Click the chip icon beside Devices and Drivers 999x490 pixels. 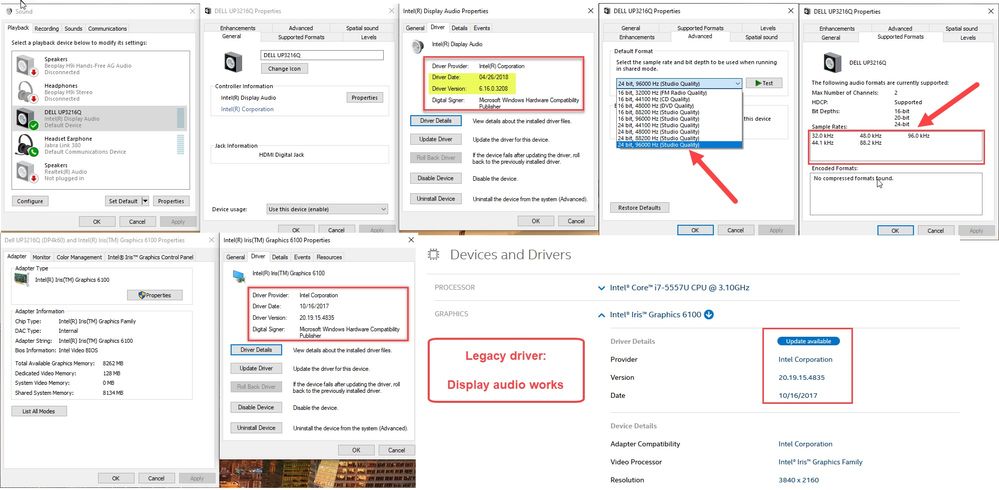(434, 255)
